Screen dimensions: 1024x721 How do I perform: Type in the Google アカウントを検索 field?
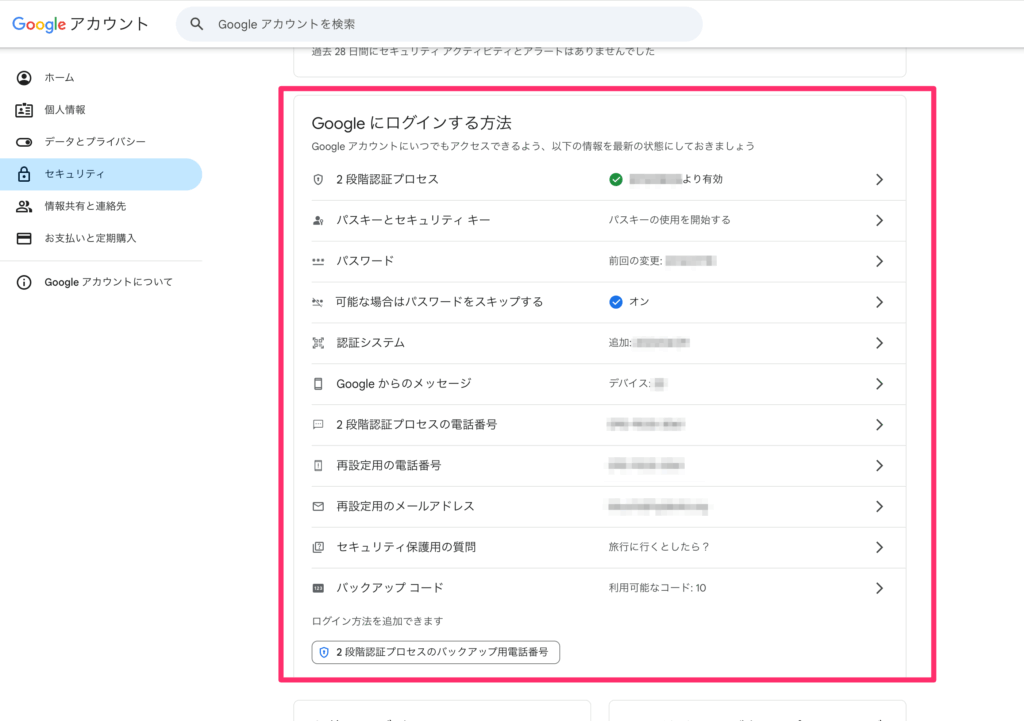(450, 24)
